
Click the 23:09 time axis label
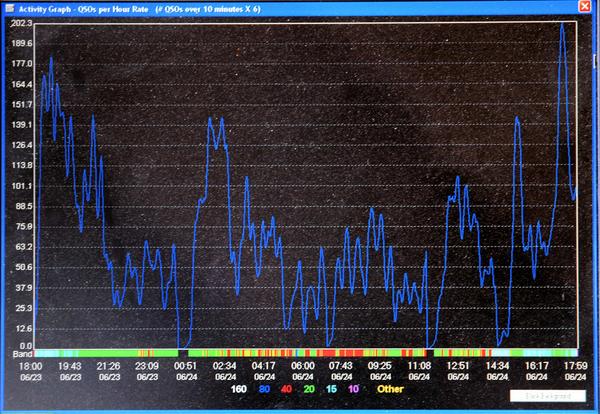[x=147, y=366]
